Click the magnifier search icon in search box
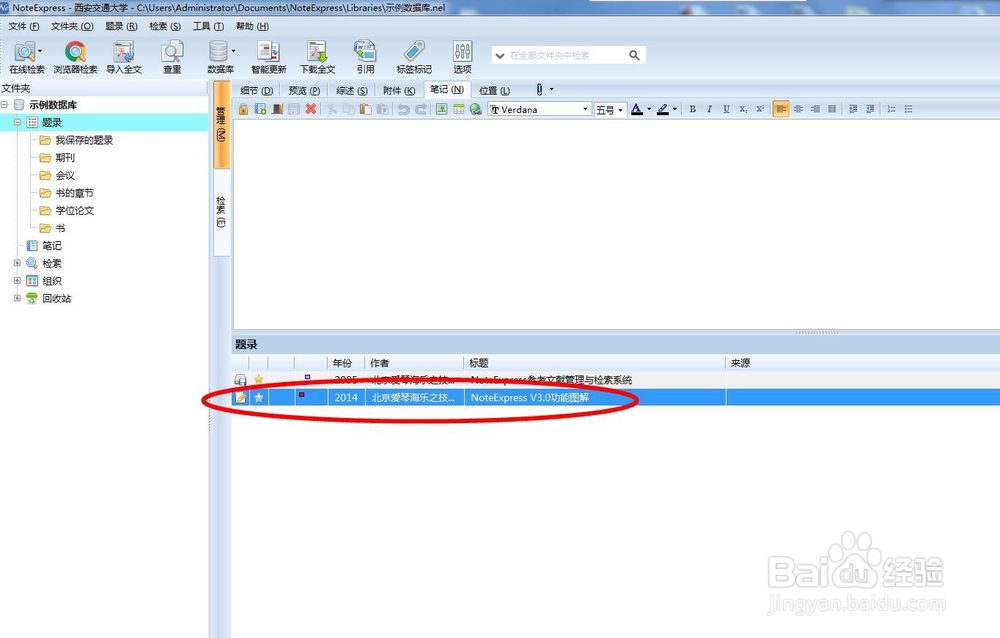 click(634, 56)
